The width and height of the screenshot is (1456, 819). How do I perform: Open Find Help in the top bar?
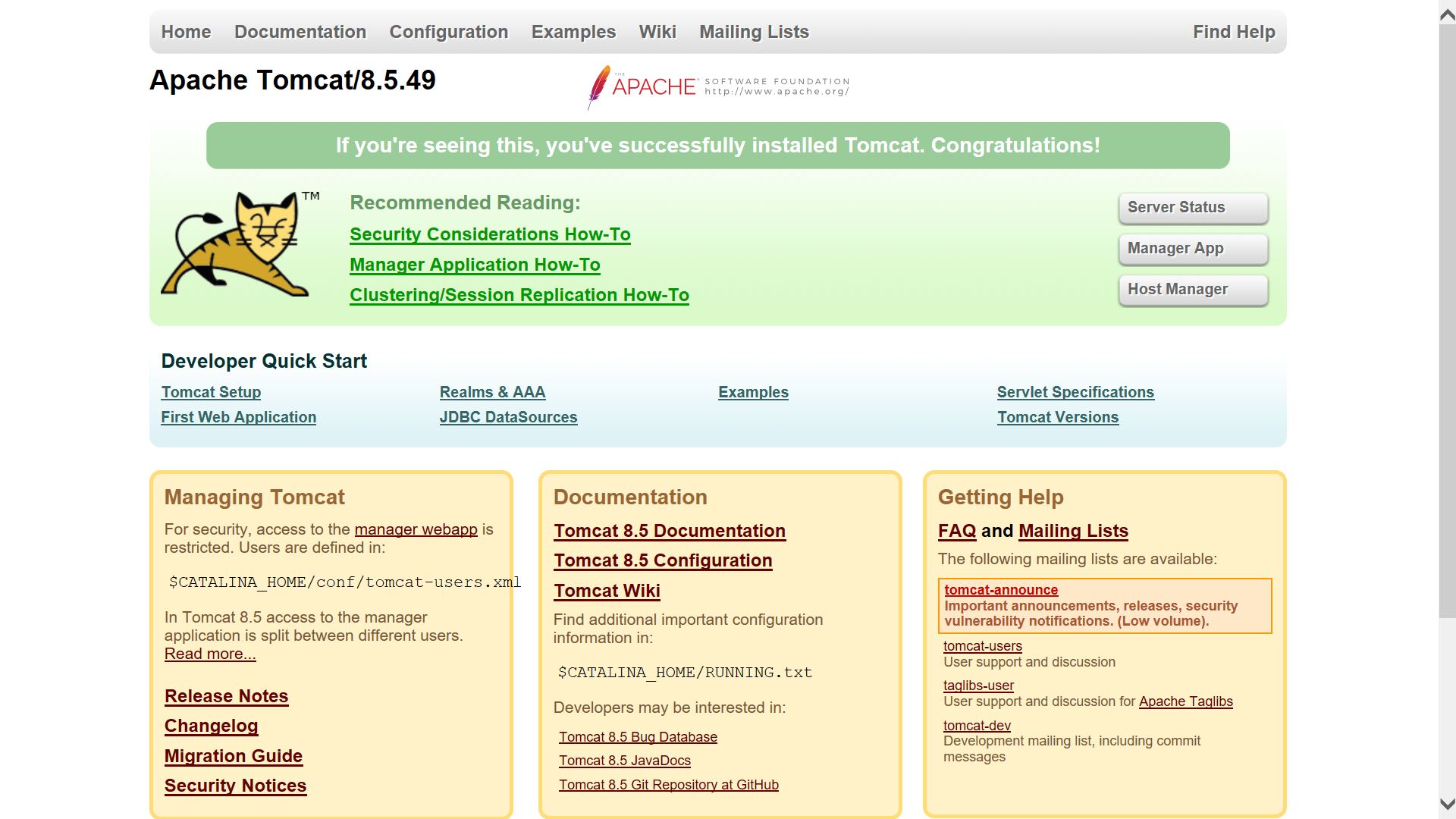(x=1233, y=32)
